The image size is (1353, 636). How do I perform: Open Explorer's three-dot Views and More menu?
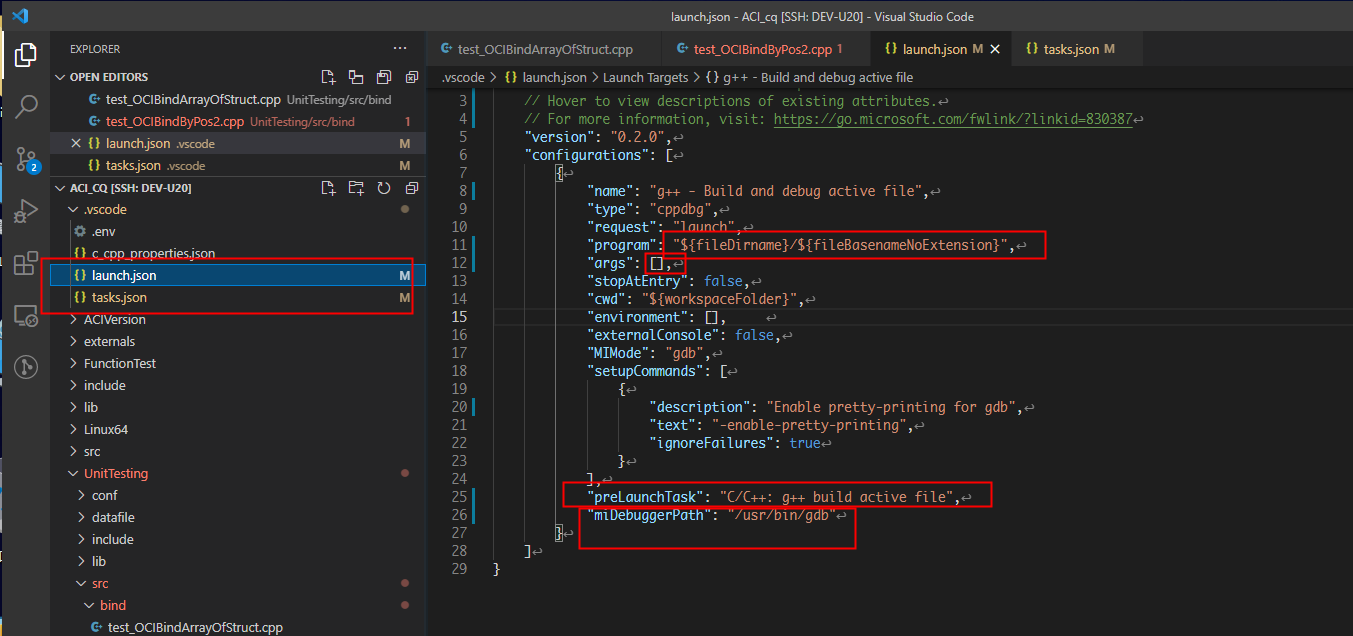(x=400, y=48)
